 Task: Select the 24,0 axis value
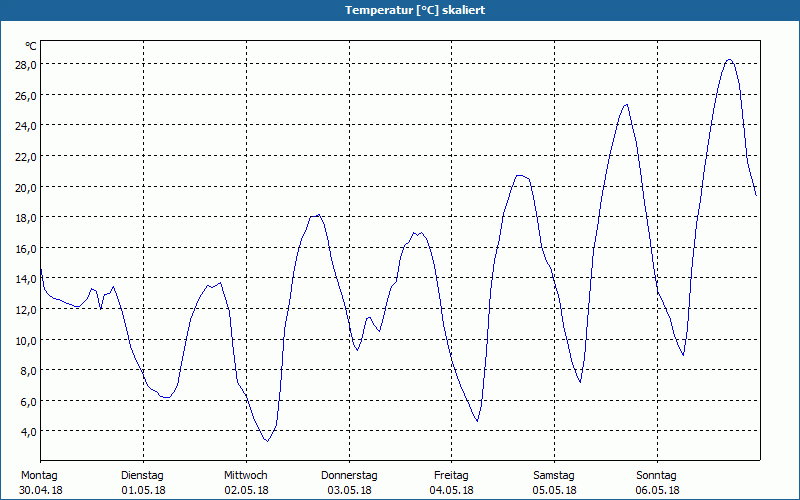[26, 126]
